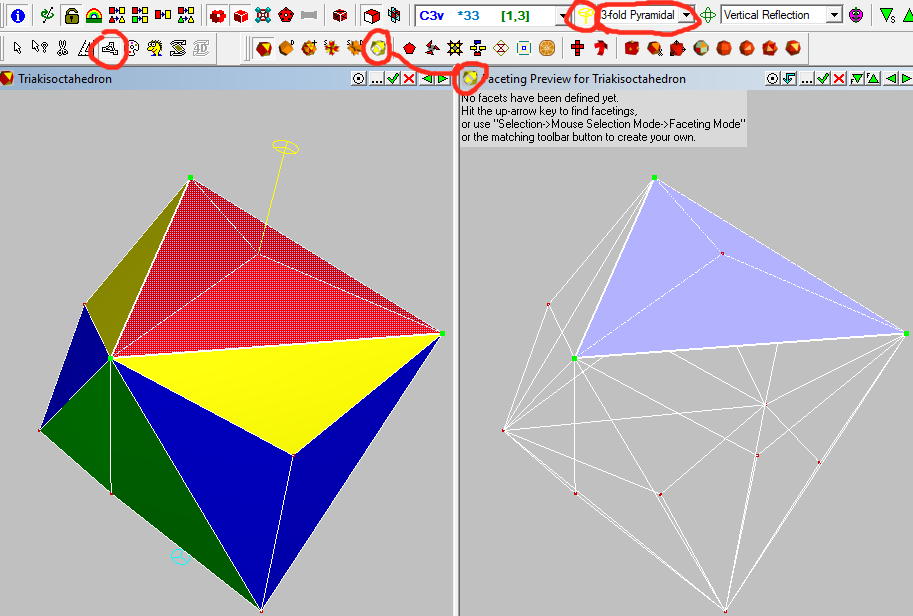Screen dimensions: 913x616
Task: Toggle the green spin model icon
Action: pos(47,15)
